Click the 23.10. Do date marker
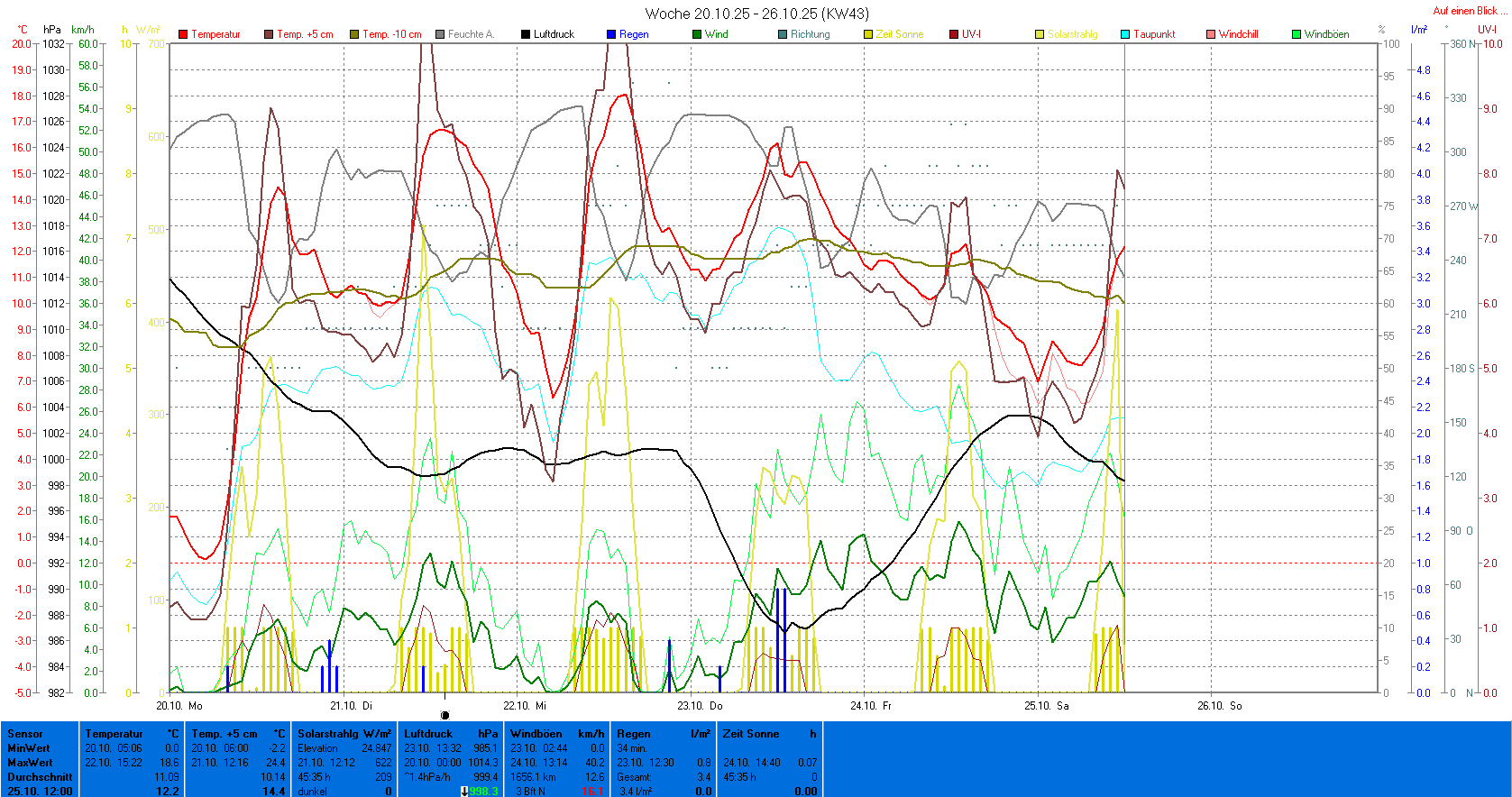Image resolution: width=1512 pixels, height=797 pixels. (x=700, y=706)
